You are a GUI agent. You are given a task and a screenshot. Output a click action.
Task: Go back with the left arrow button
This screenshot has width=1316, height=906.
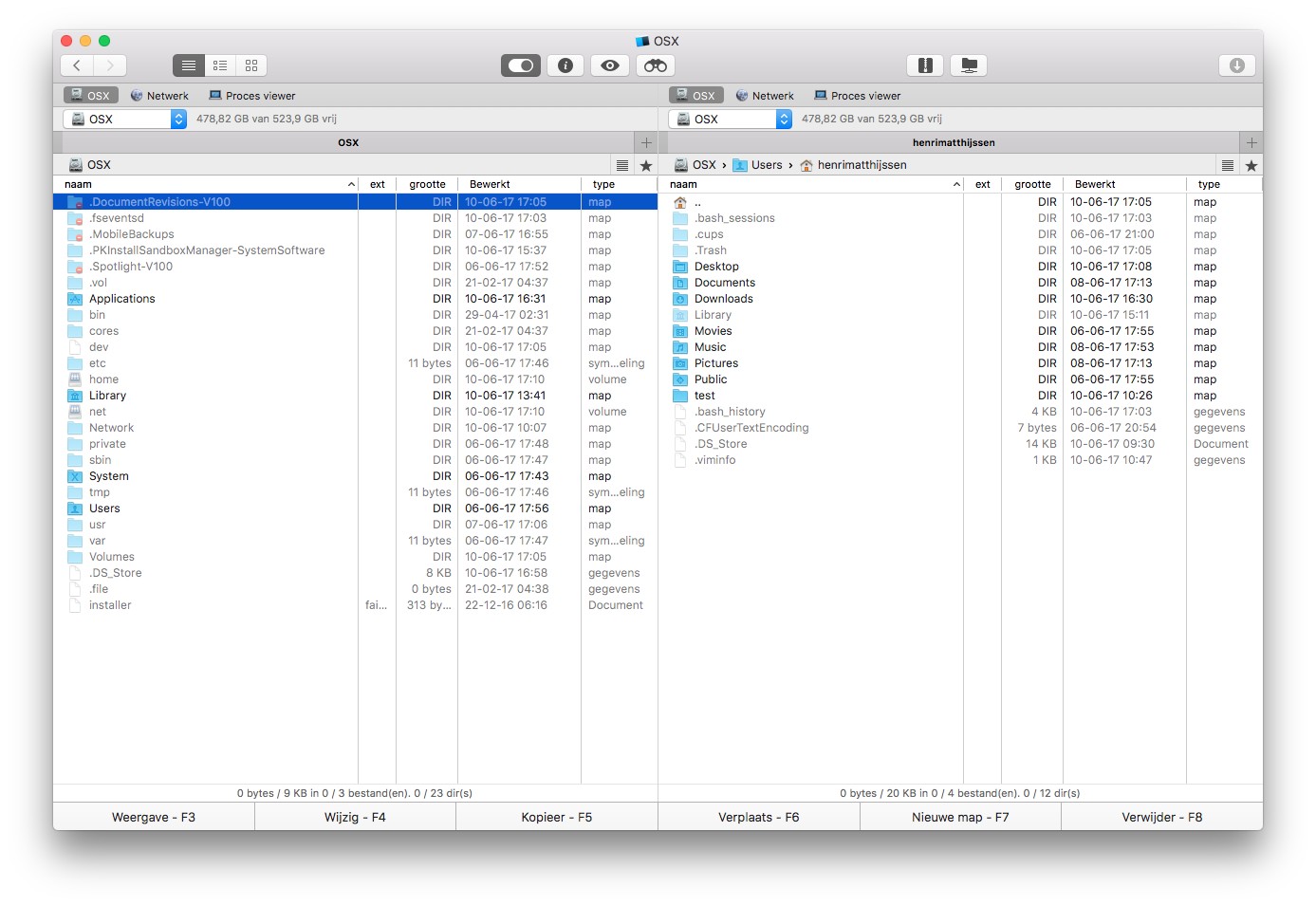(x=77, y=65)
